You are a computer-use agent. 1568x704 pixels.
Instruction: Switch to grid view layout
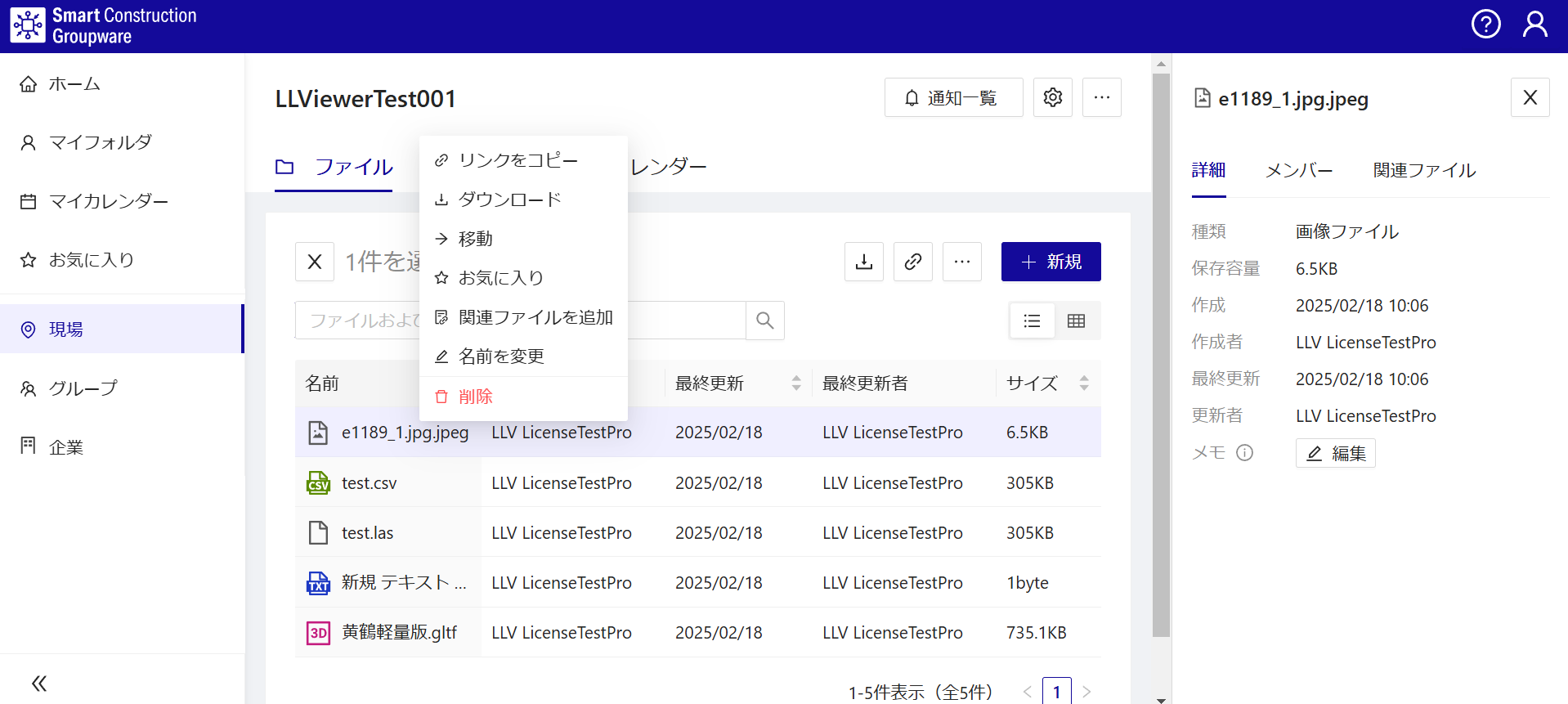pos(1076,321)
